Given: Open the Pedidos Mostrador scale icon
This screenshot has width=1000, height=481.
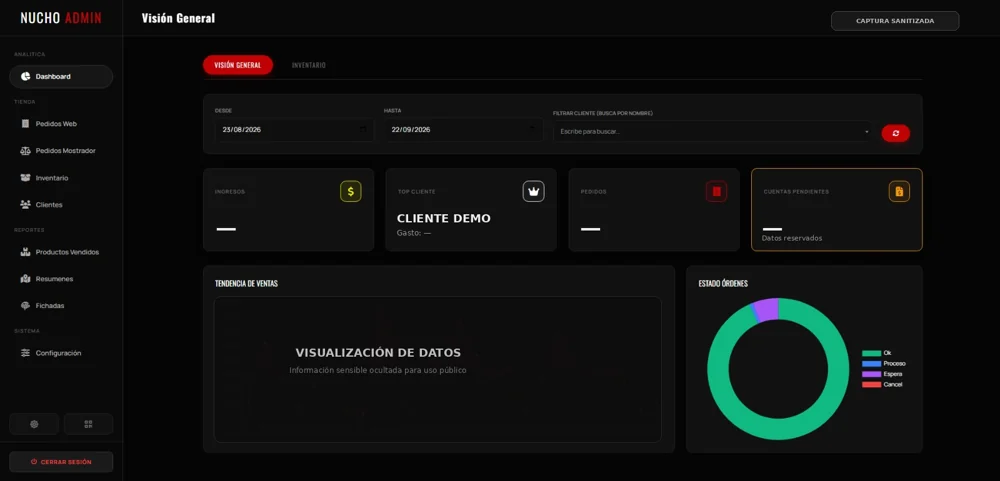Looking at the screenshot, I should [x=26, y=151].
